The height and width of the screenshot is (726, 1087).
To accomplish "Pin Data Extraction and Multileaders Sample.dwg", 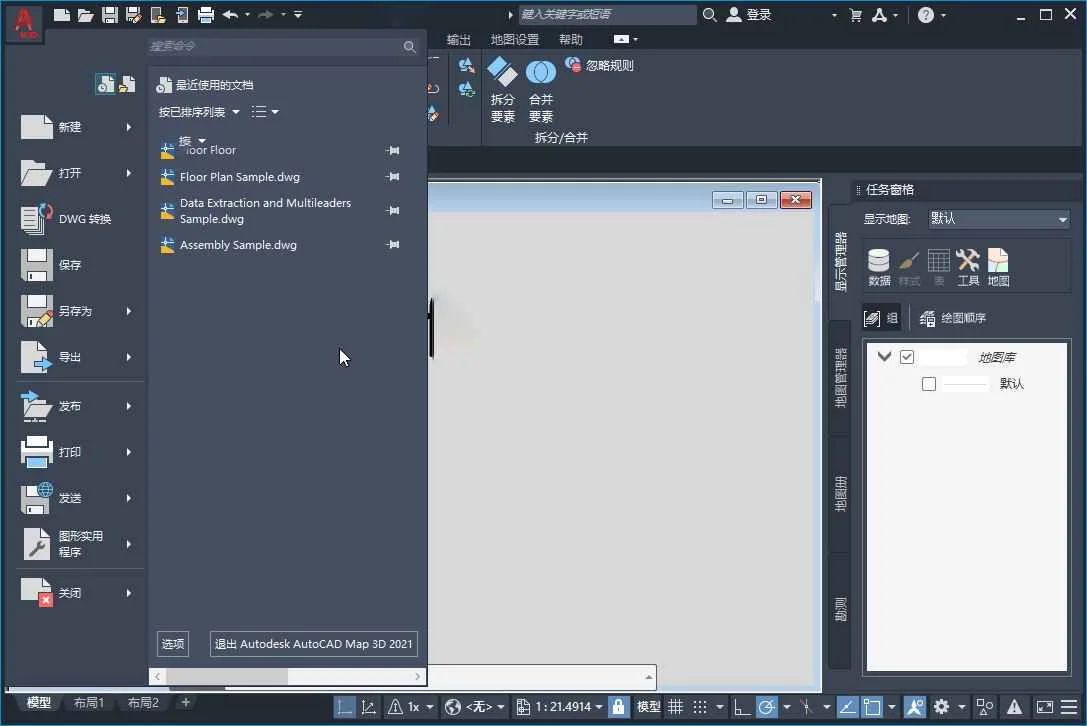I will 393,211.
